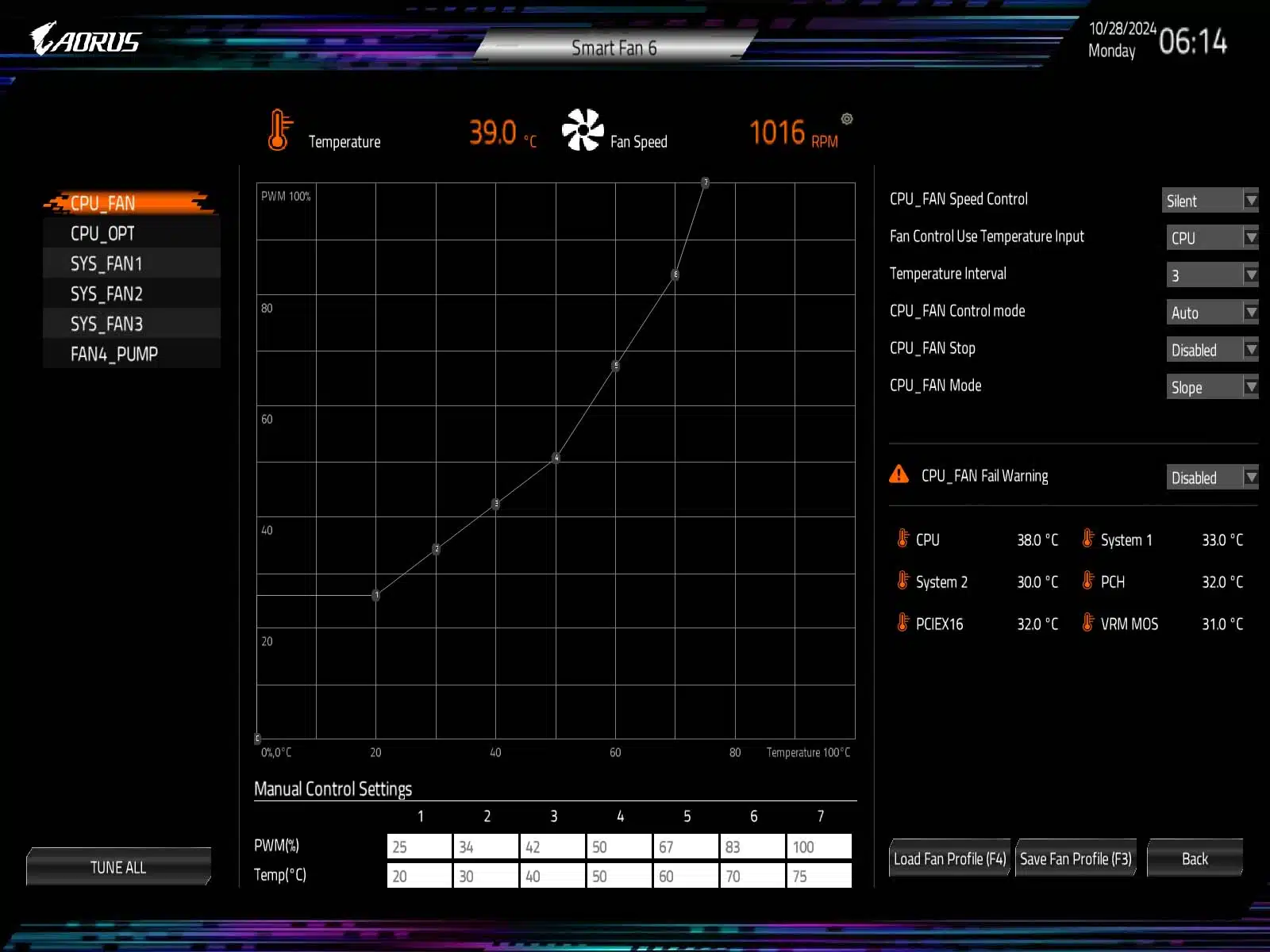Screen dimensions: 1270x952
Task: Click the Fan Speed fan icon
Action: (583, 130)
